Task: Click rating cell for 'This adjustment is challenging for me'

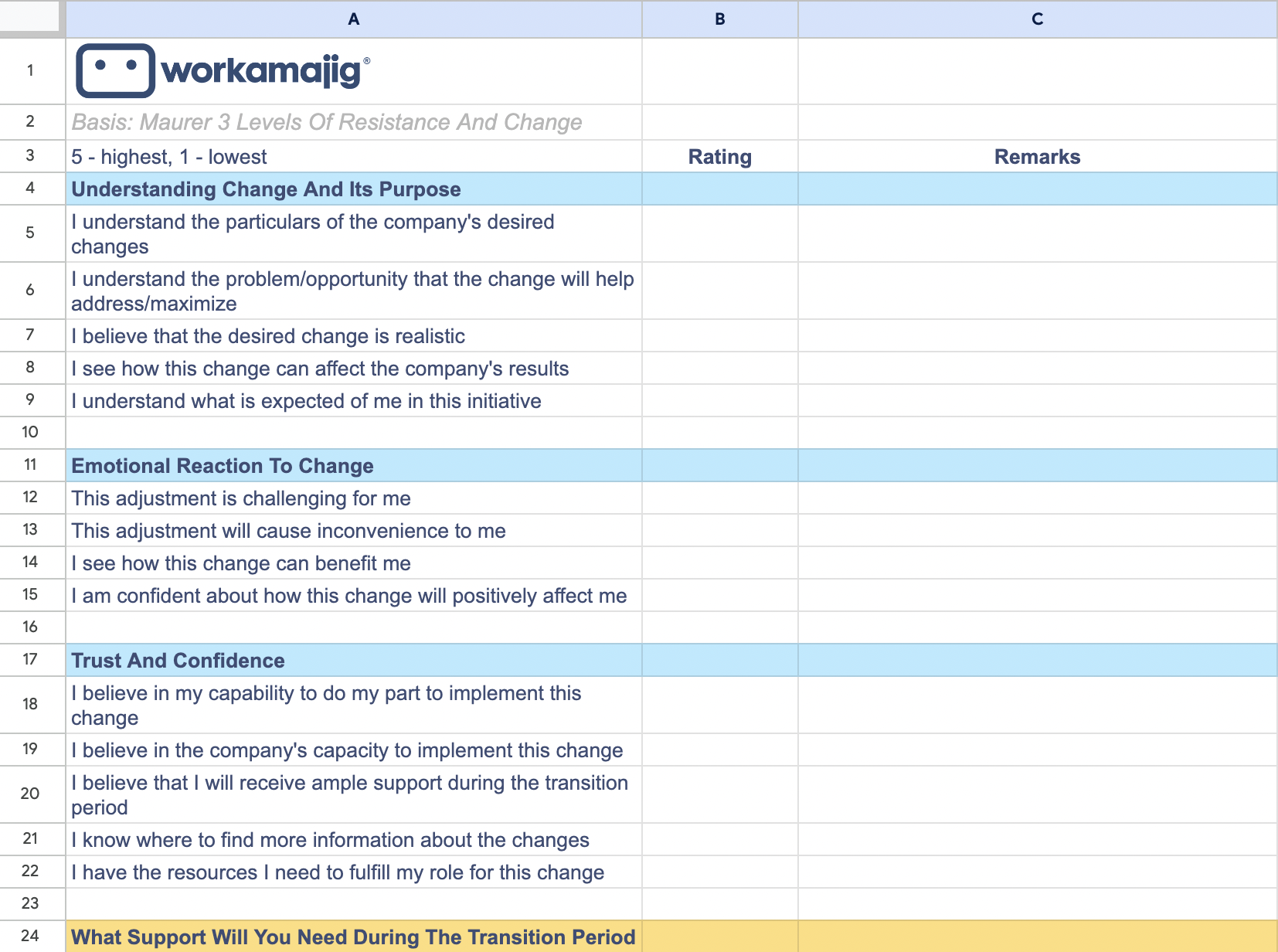Action: (719, 498)
